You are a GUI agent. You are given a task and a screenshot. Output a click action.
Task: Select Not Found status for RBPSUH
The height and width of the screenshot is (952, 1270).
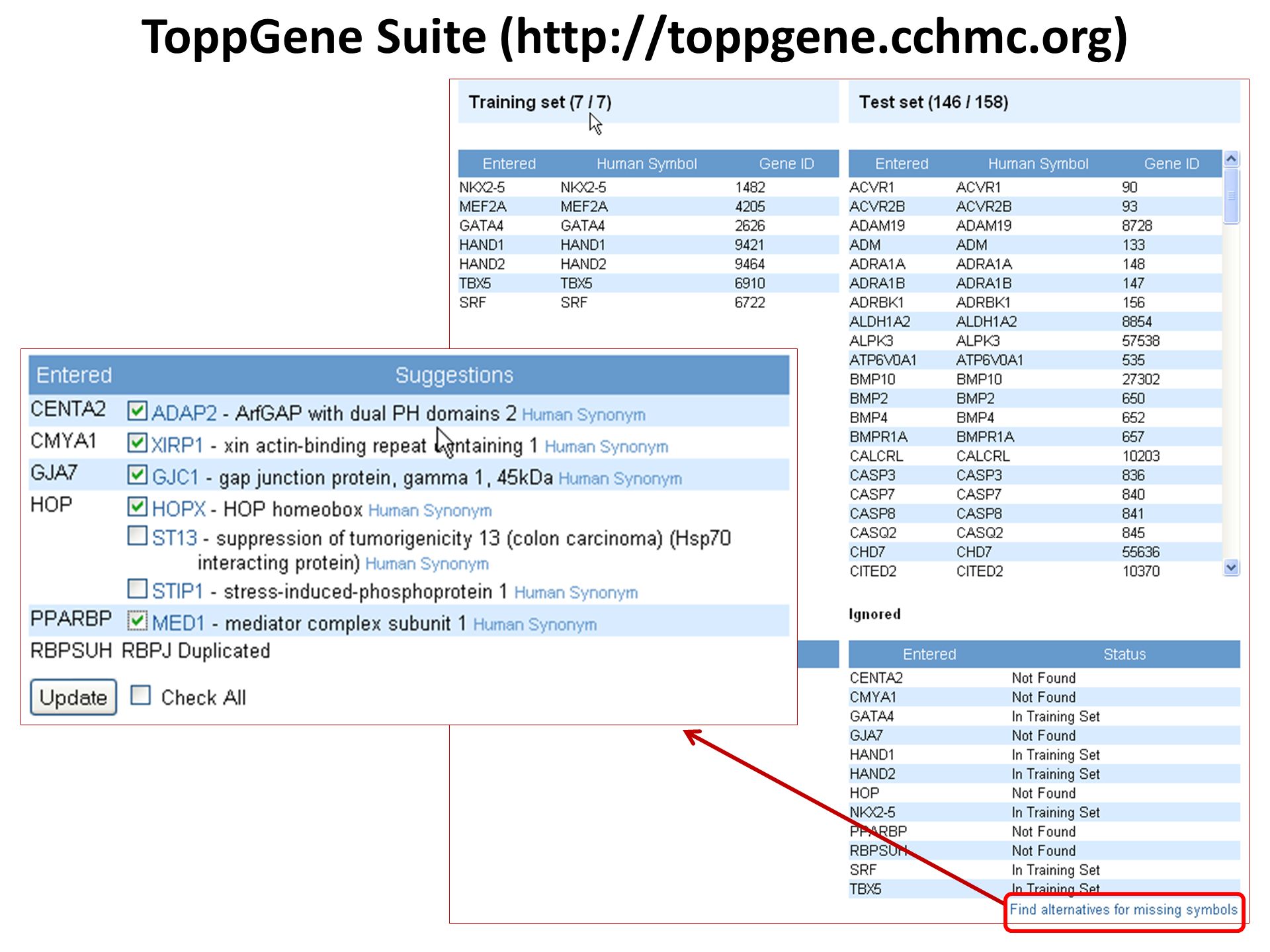pos(1044,850)
